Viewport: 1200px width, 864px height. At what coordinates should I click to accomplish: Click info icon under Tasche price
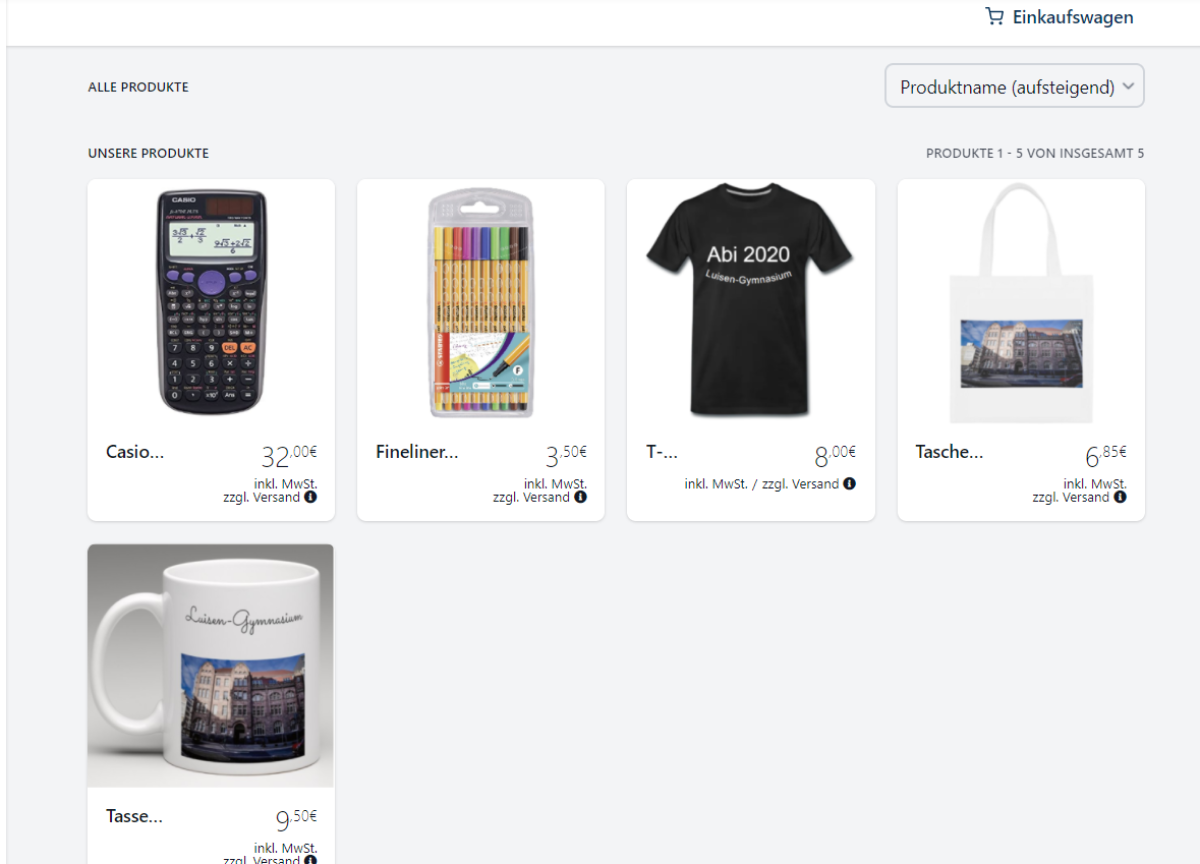click(1120, 497)
